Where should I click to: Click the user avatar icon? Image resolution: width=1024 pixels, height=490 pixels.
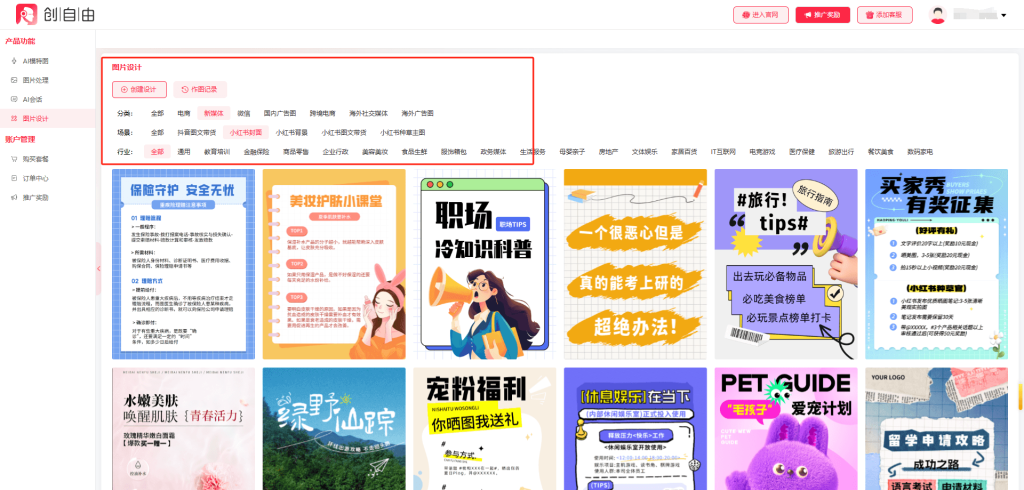tap(937, 15)
